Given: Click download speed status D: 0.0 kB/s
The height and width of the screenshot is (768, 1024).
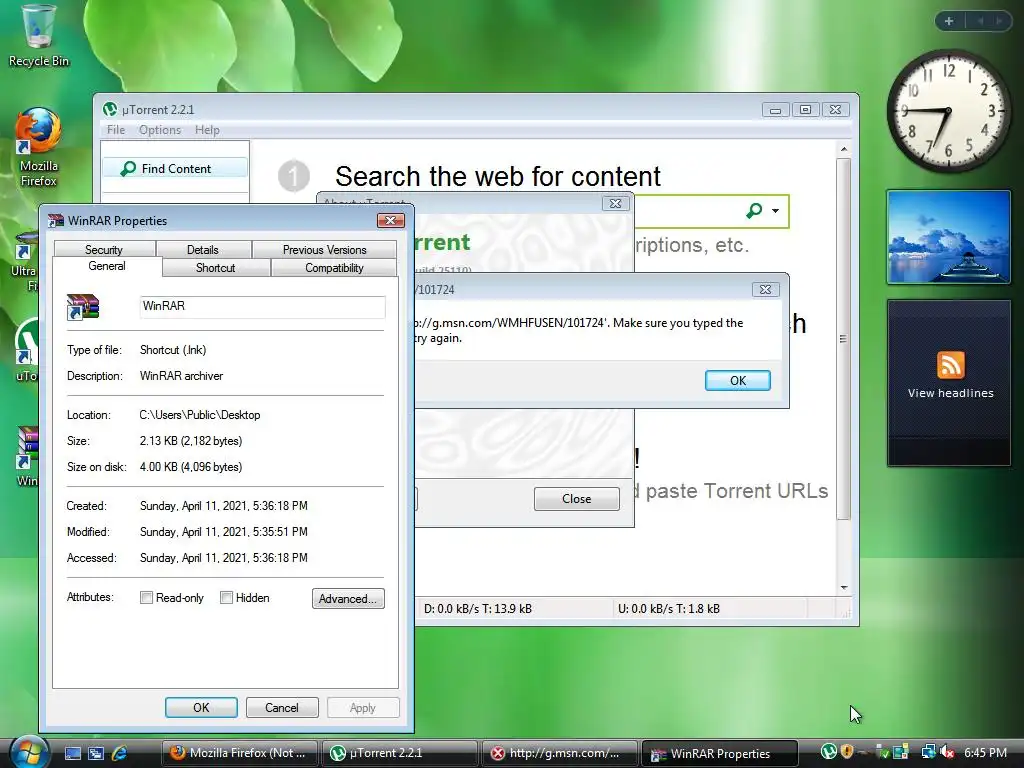Looking at the screenshot, I should 477,609.
